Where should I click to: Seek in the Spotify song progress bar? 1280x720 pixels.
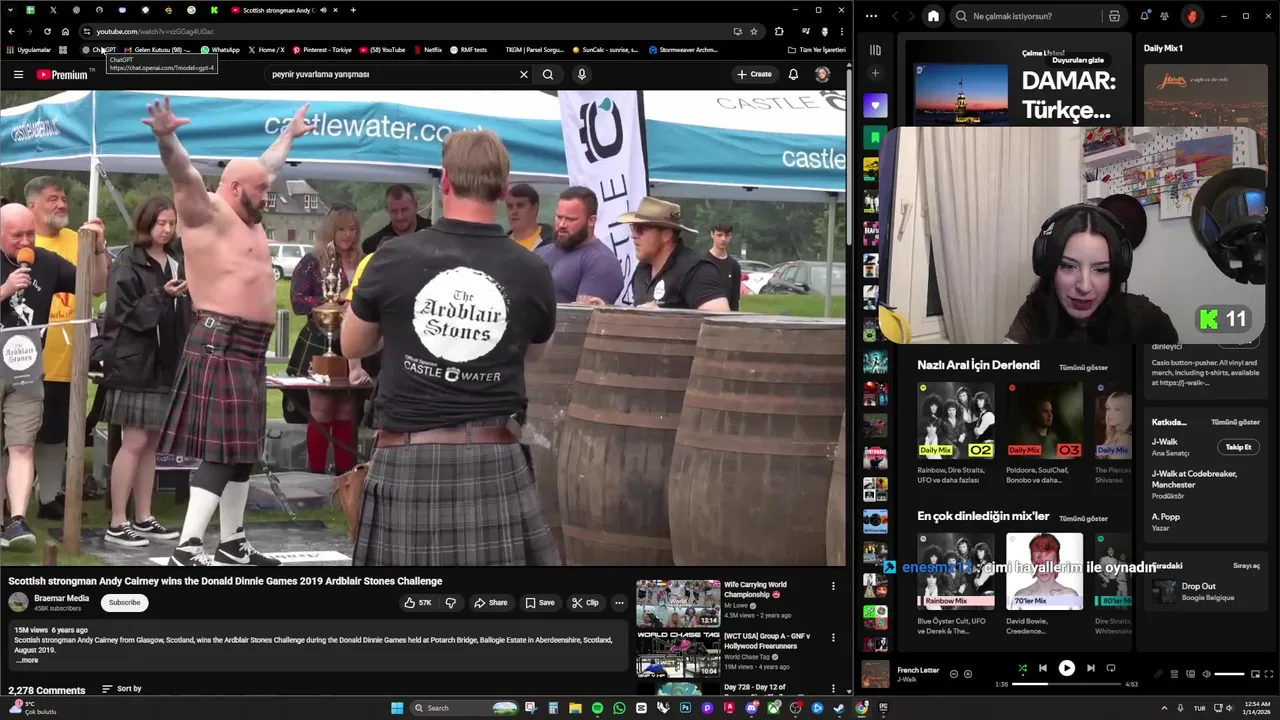click(x=1066, y=684)
